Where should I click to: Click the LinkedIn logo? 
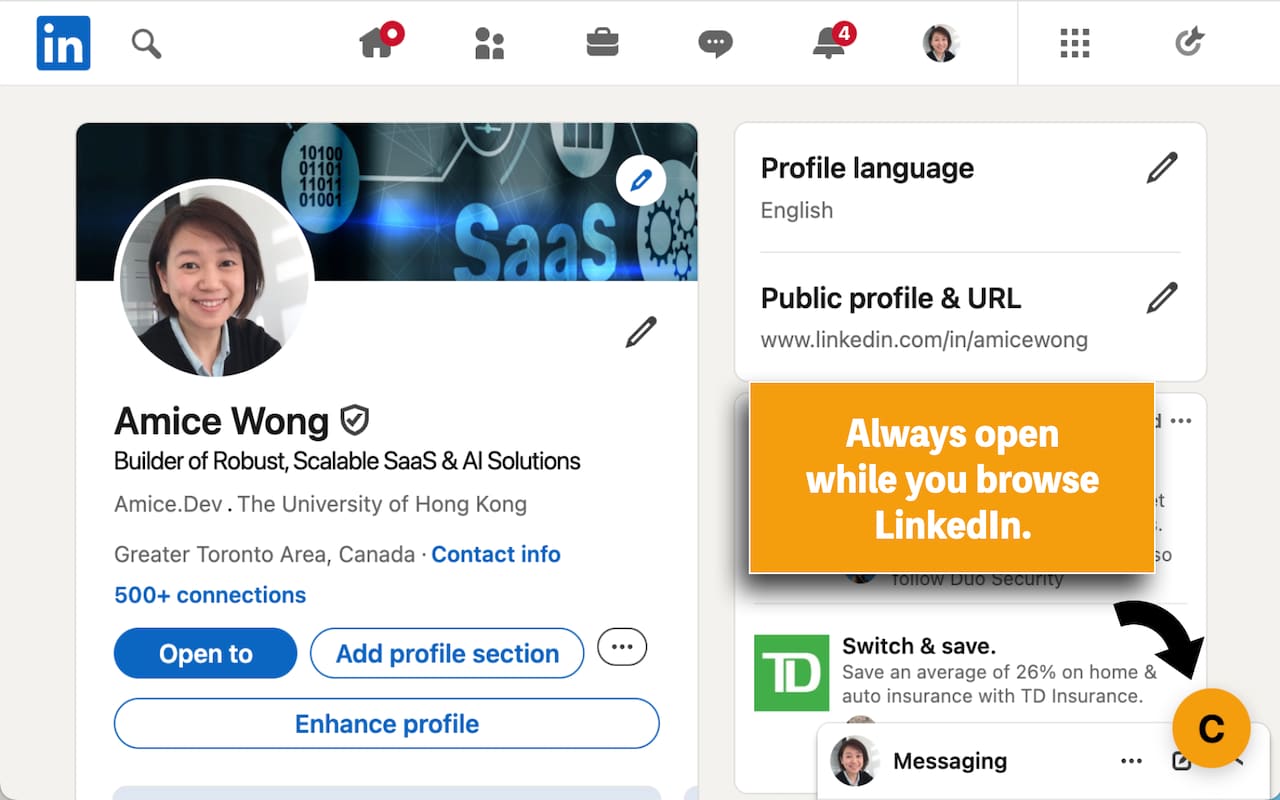coord(63,43)
